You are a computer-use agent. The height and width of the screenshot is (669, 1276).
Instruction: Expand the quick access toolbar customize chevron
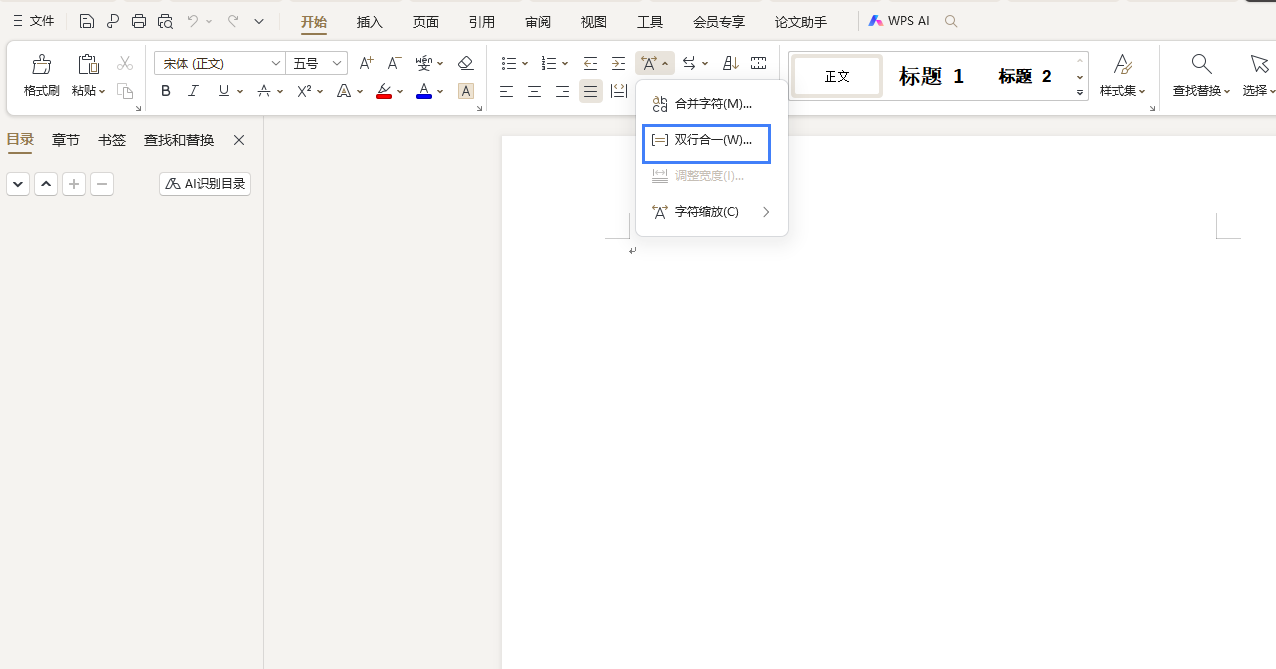coord(259,21)
